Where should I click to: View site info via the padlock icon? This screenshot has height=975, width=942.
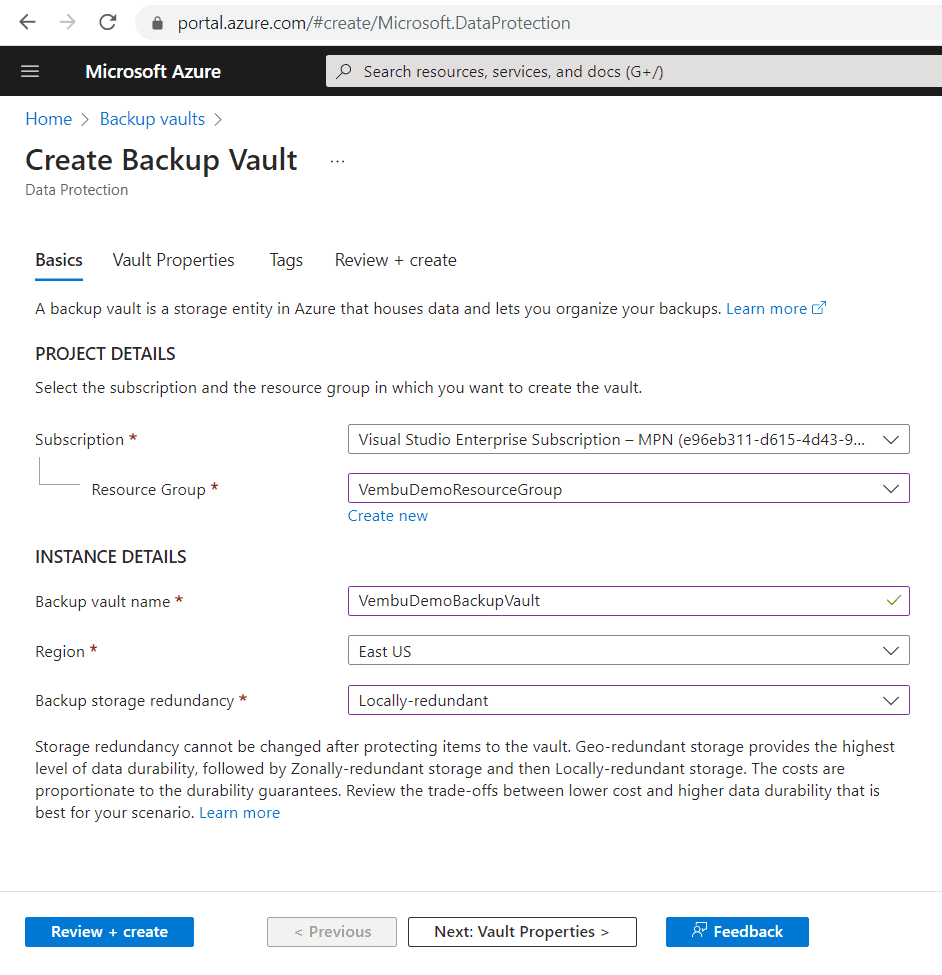[x=157, y=23]
